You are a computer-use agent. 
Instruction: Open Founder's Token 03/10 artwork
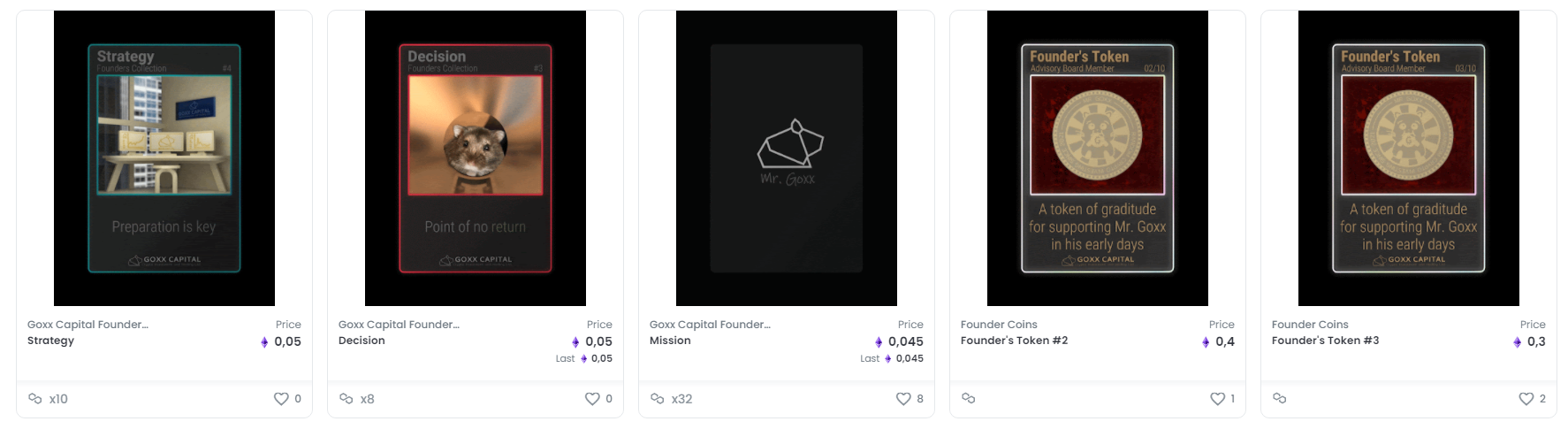(1409, 158)
